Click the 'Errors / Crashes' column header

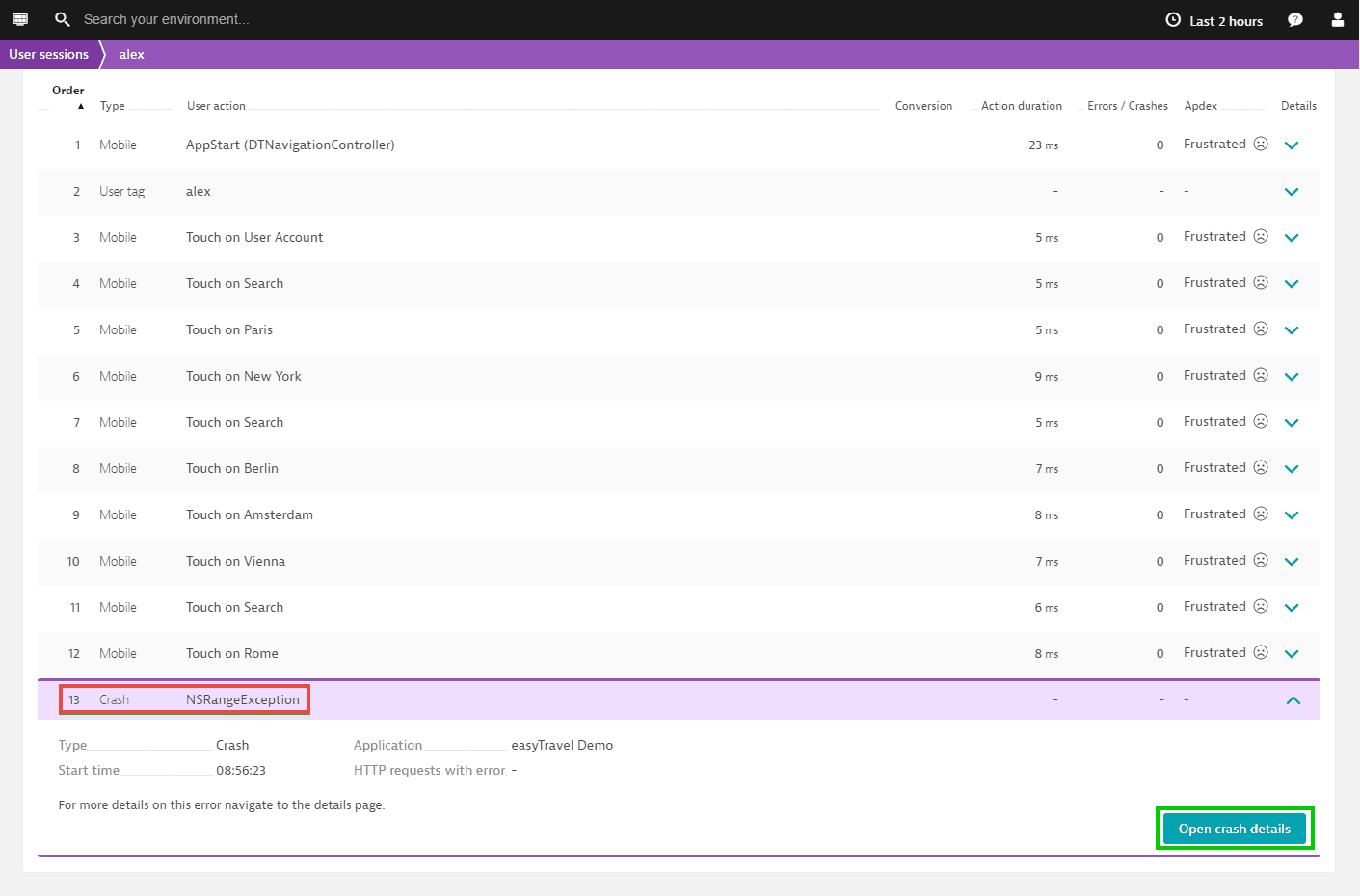(x=1128, y=106)
